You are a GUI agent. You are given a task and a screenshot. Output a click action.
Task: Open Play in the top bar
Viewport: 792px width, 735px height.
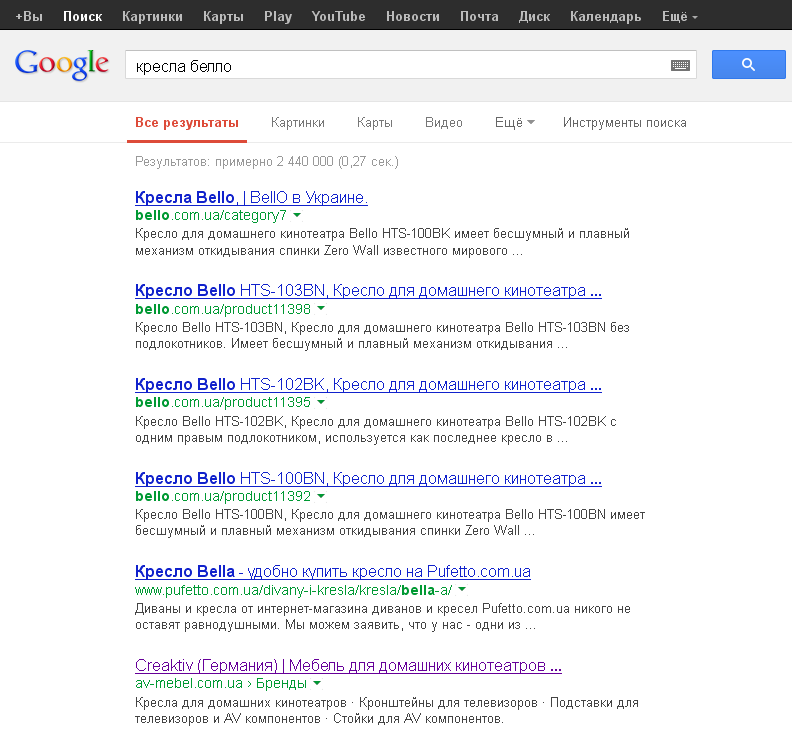pyautogui.click(x=278, y=16)
